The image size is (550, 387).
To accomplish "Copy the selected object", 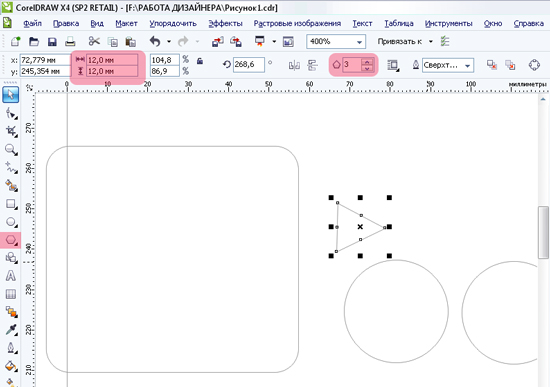I will (113, 42).
